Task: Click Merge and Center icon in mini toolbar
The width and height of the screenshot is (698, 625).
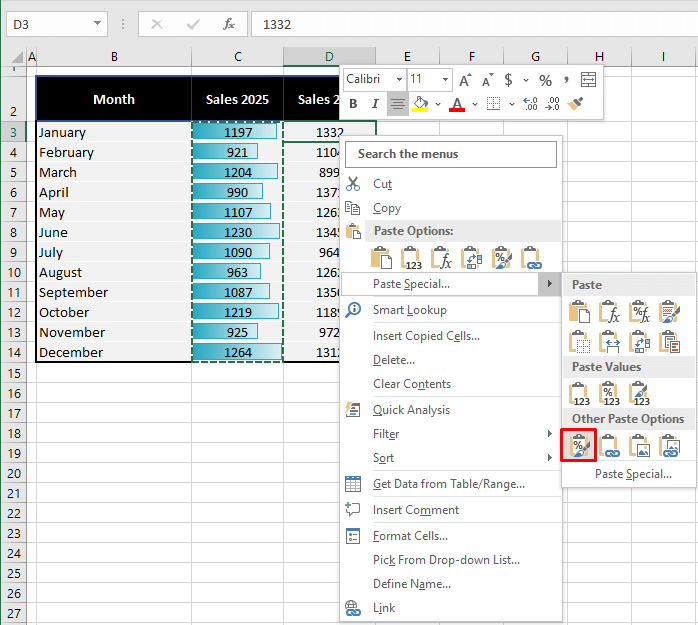Action: pyautogui.click(x=588, y=80)
